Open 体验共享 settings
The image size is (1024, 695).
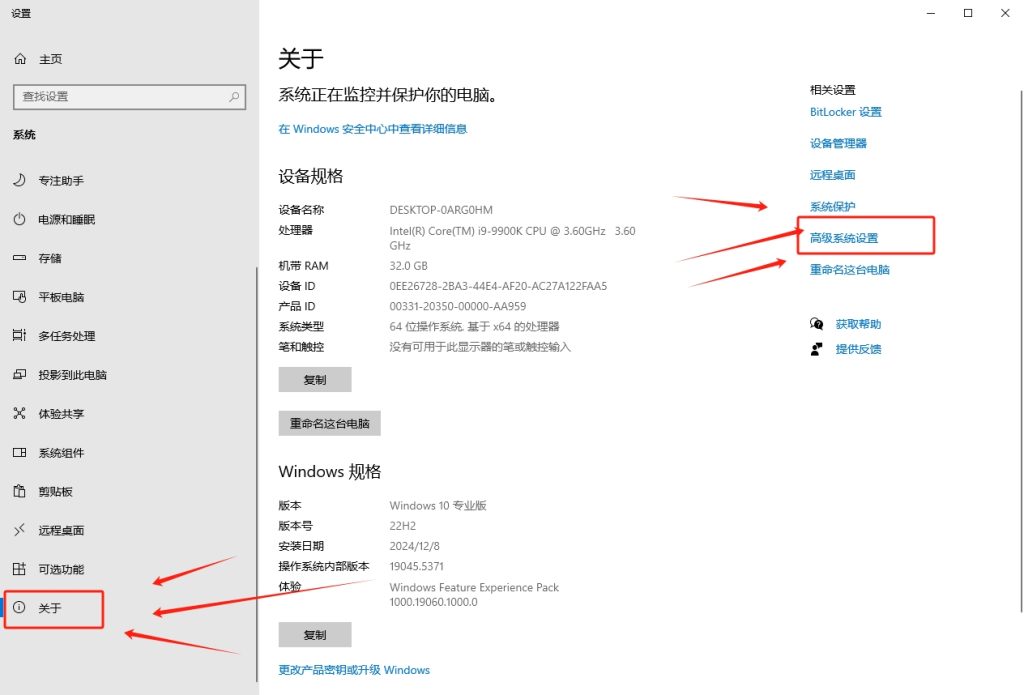point(61,413)
